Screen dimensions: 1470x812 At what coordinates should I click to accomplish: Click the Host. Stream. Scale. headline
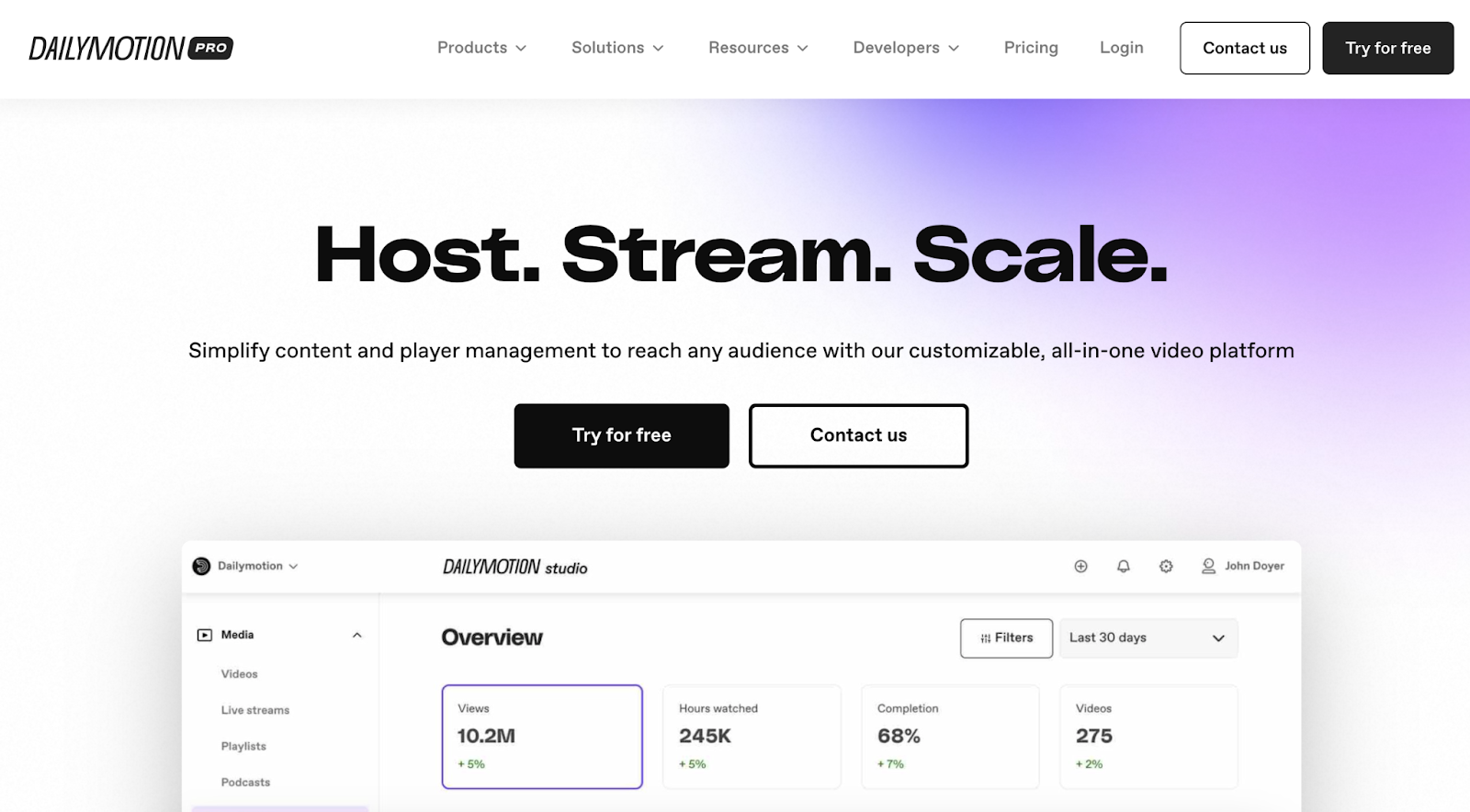(741, 254)
